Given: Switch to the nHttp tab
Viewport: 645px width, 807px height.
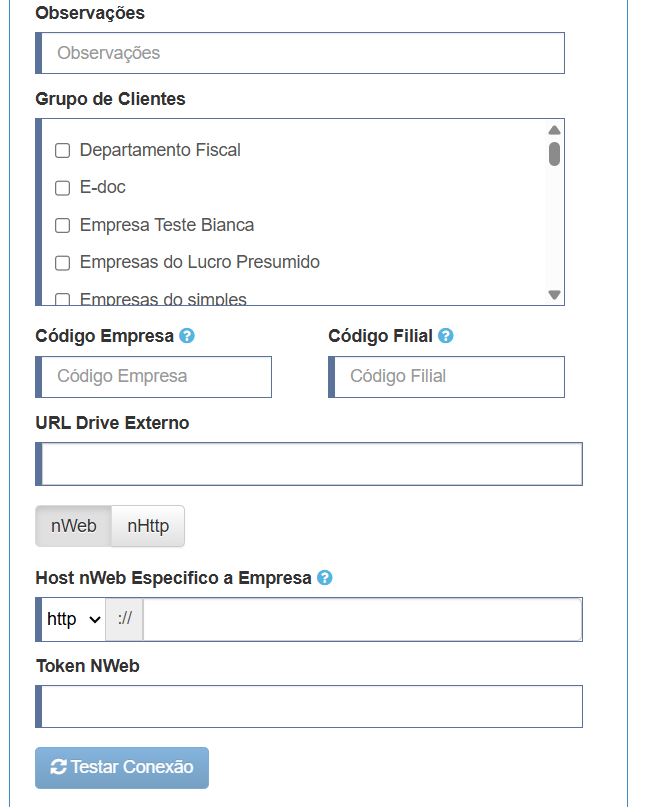Looking at the screenshot, I should click(148, 526).
